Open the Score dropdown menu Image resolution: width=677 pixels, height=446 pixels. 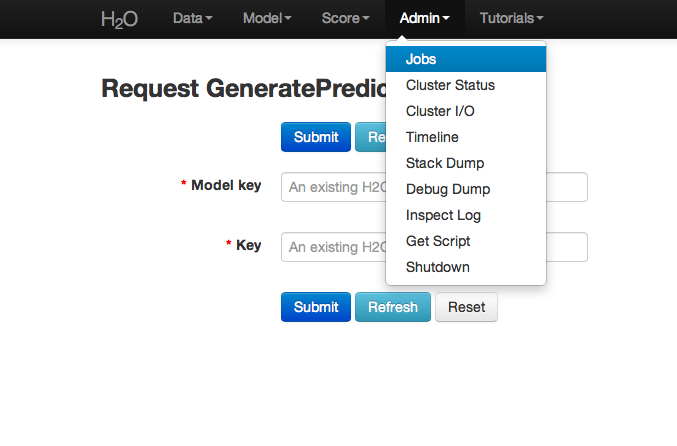[x=345, y=18]
